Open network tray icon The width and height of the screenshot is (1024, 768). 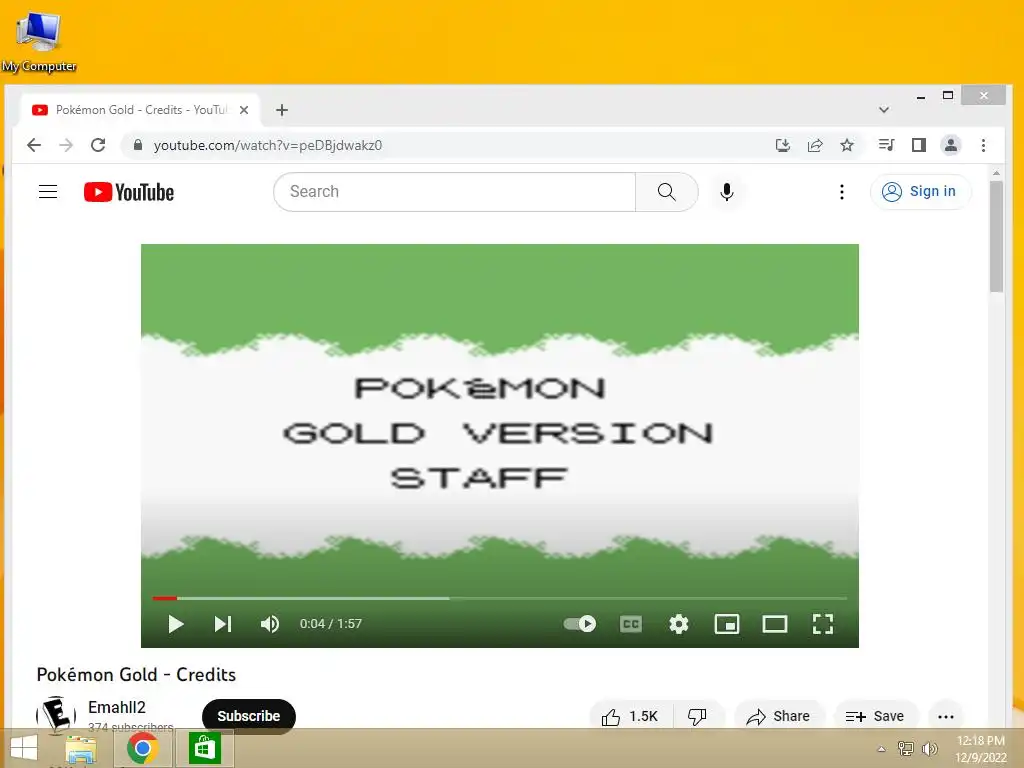[906, 749]
